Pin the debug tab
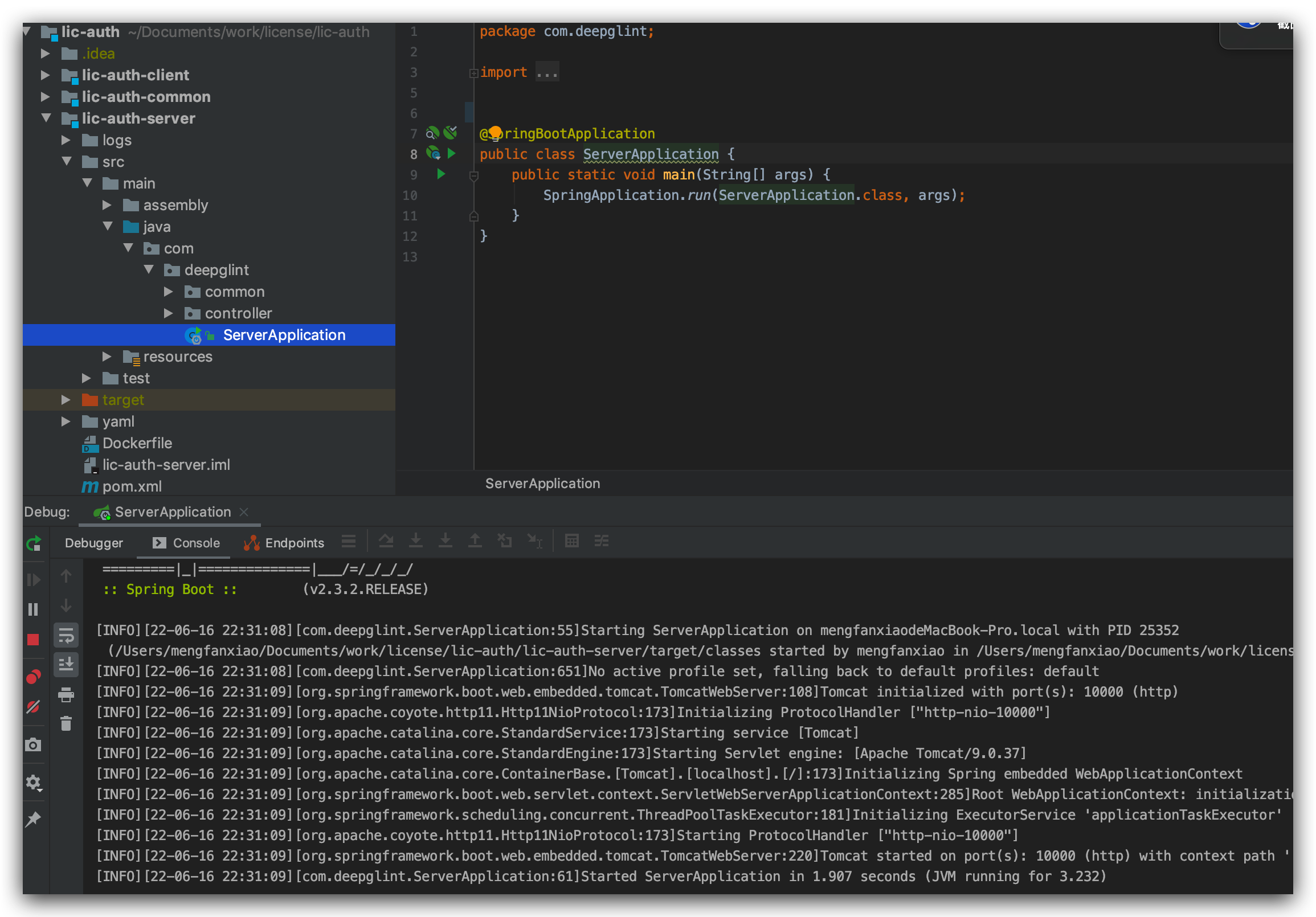 [33, 820]
